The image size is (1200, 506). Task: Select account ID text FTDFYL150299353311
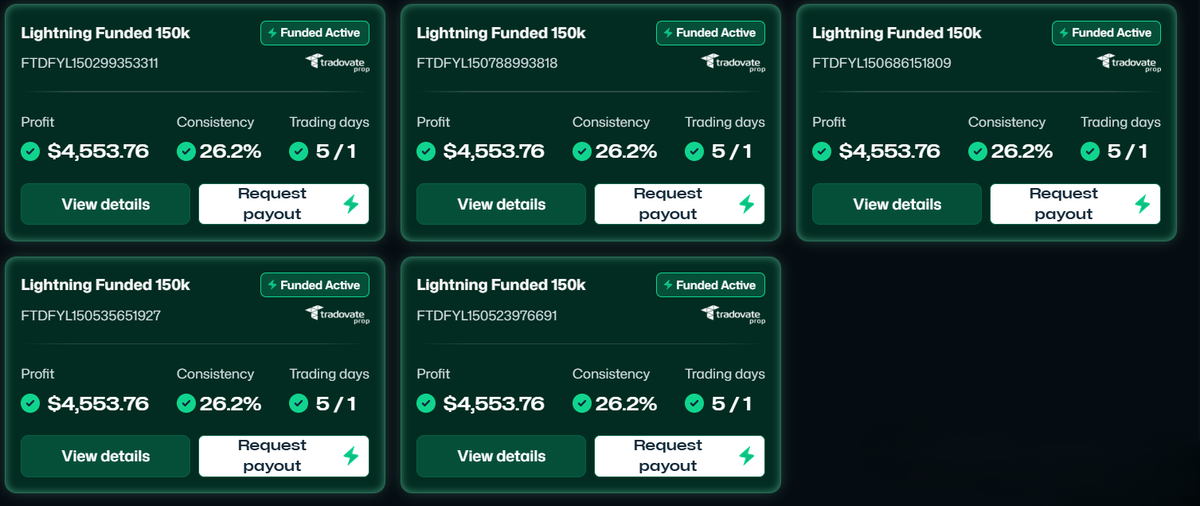pos(90,63)
